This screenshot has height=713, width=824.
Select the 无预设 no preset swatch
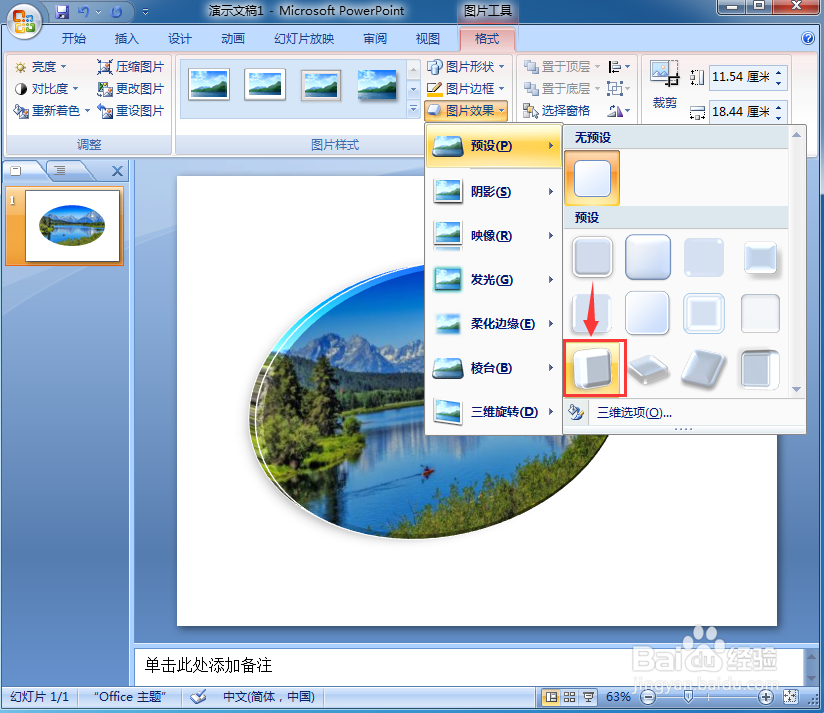coord(592,178)
